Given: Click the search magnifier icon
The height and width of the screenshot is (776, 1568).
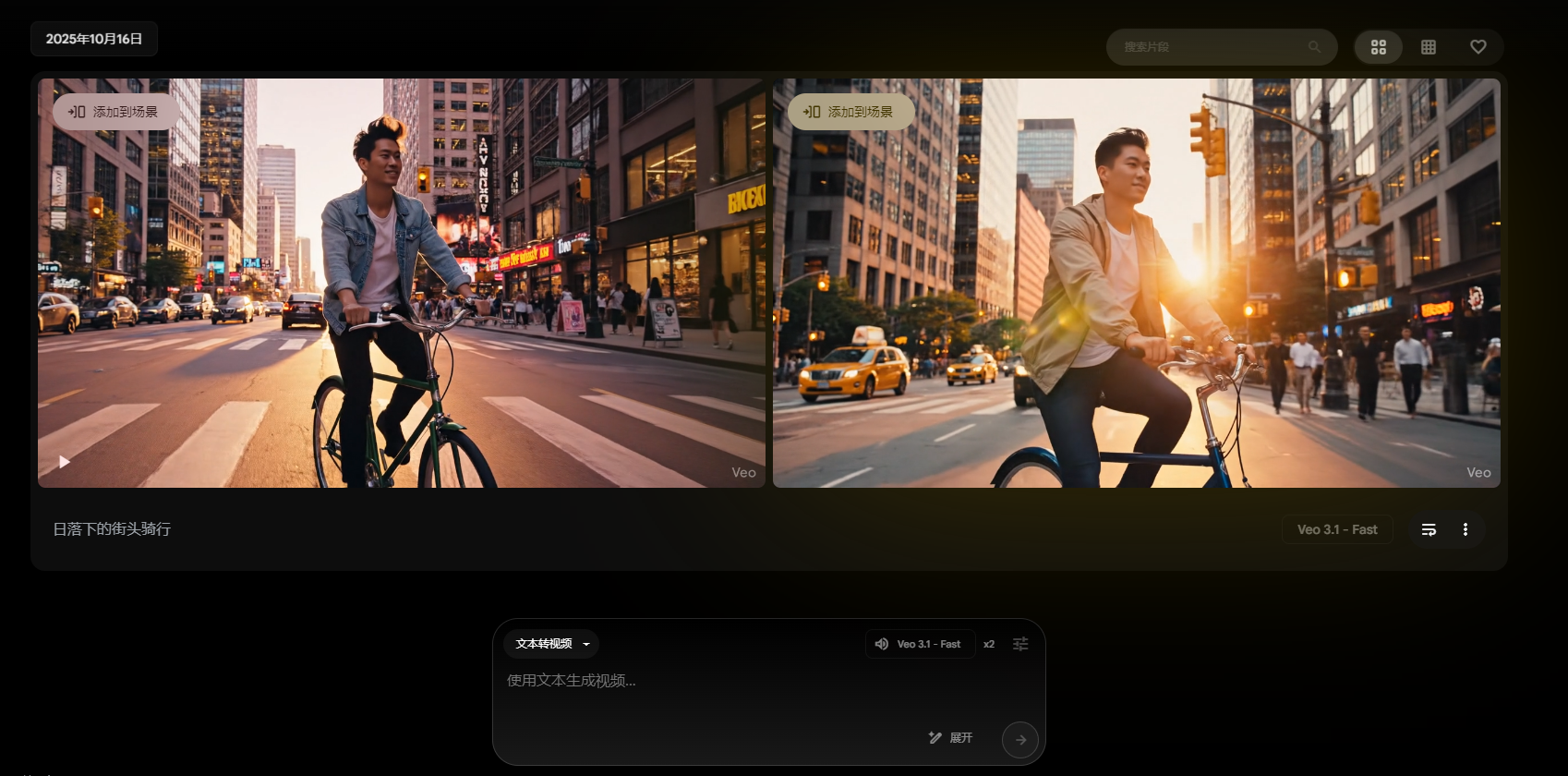Looking at the screenshot, I should 1314,47.
